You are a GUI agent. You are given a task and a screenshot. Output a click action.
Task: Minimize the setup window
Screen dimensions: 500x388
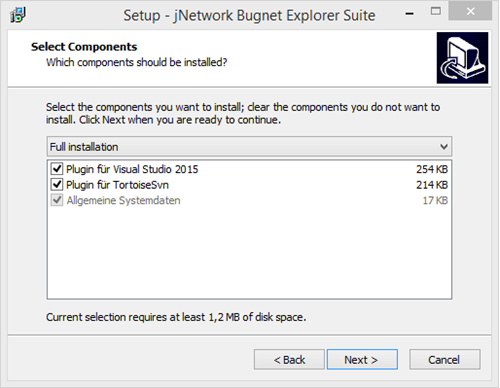pyautogui.click(x=410, y=13)
